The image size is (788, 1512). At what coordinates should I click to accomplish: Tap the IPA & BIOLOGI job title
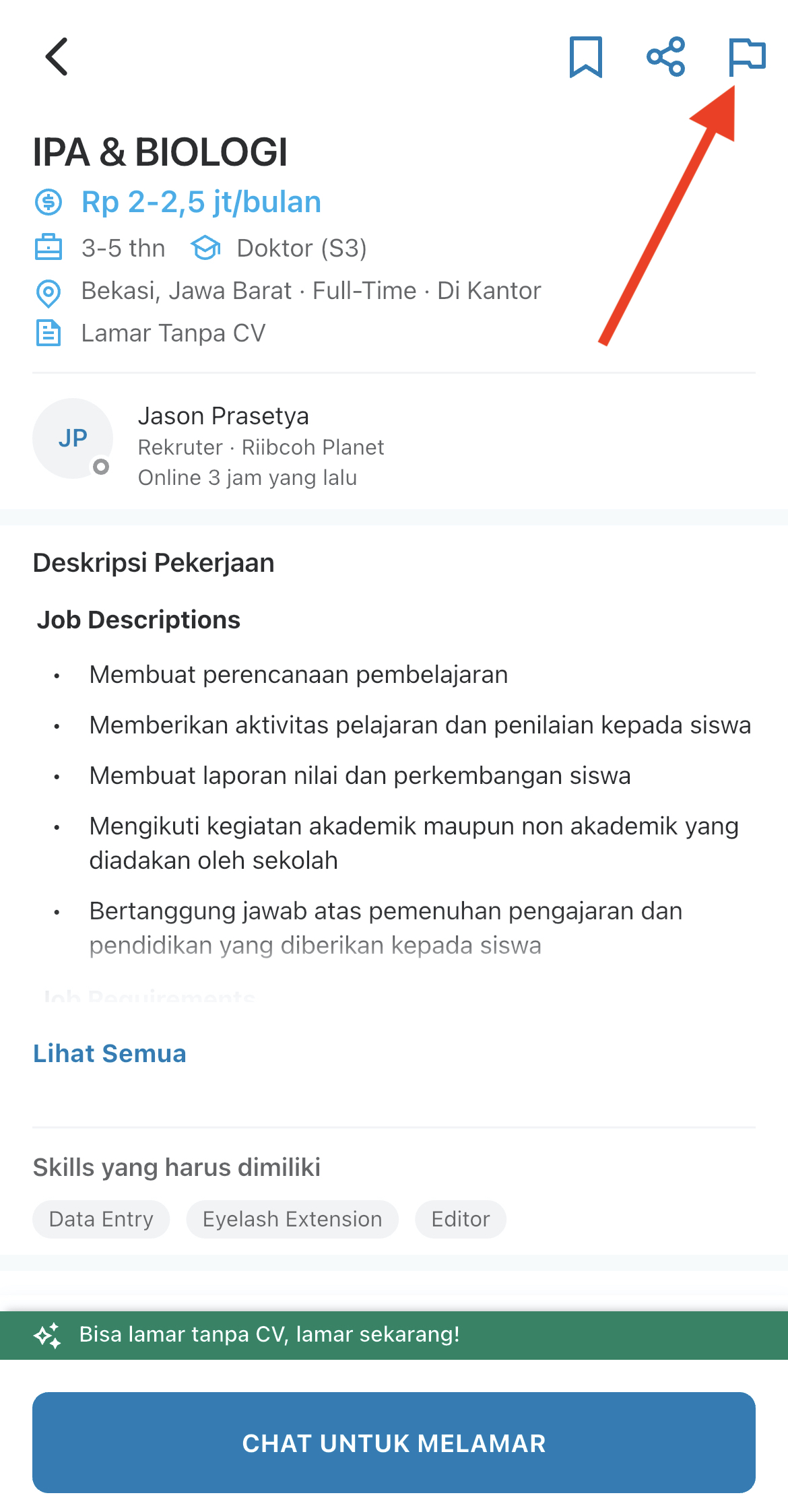click(x=160, y=152)
